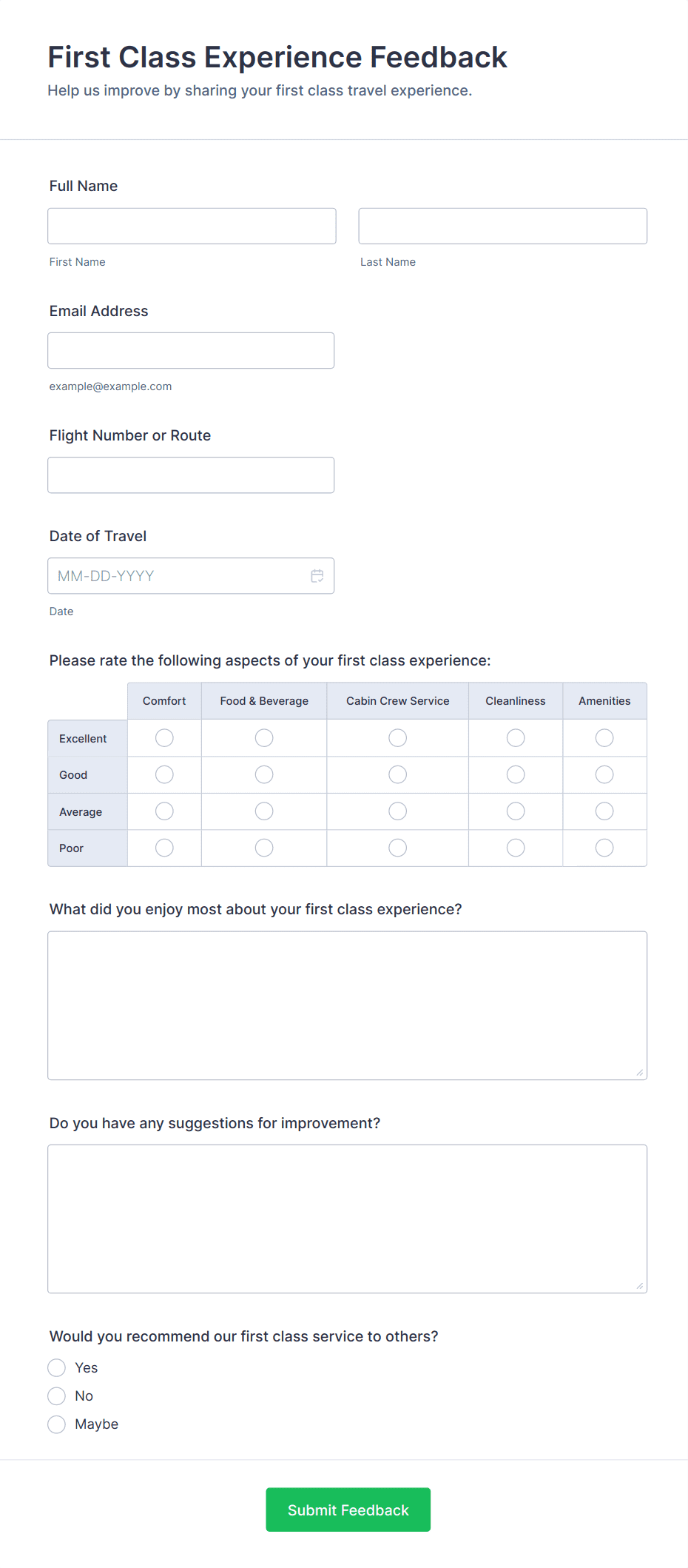Focus the Email Address input
The image size is (688, 1568).
(x=191, y=350)
